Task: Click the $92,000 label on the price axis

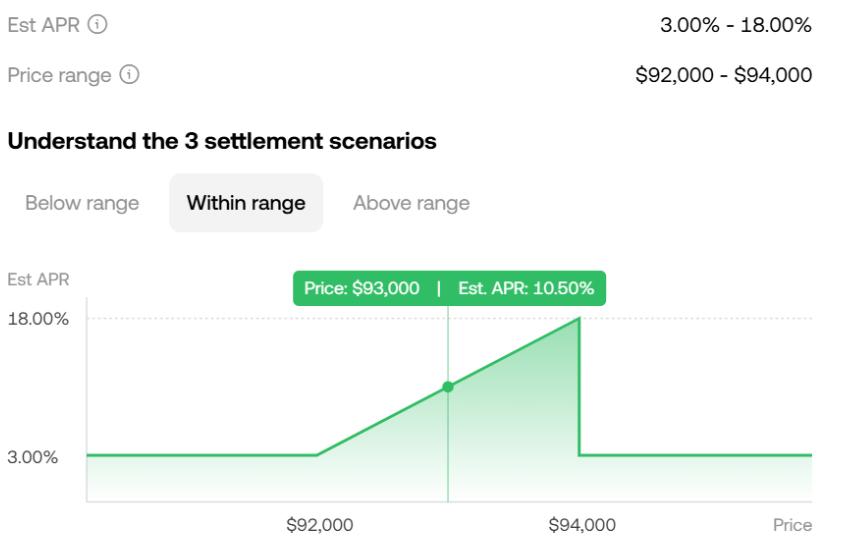Action: click(320, 524)
